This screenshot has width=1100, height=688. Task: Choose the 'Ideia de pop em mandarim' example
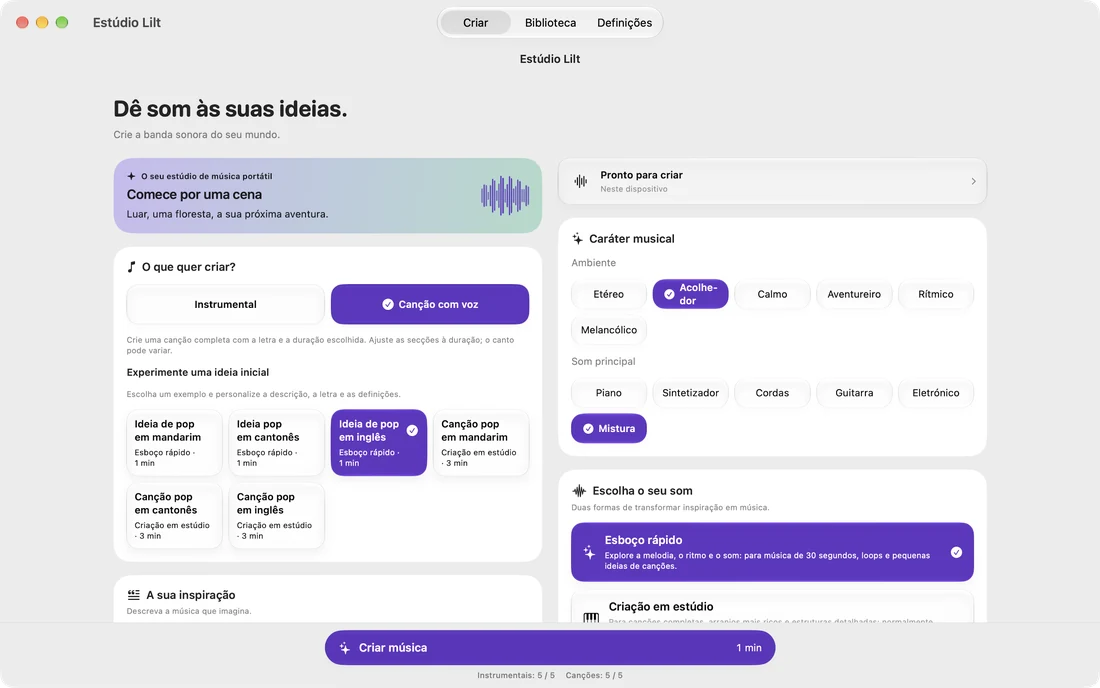174,443
